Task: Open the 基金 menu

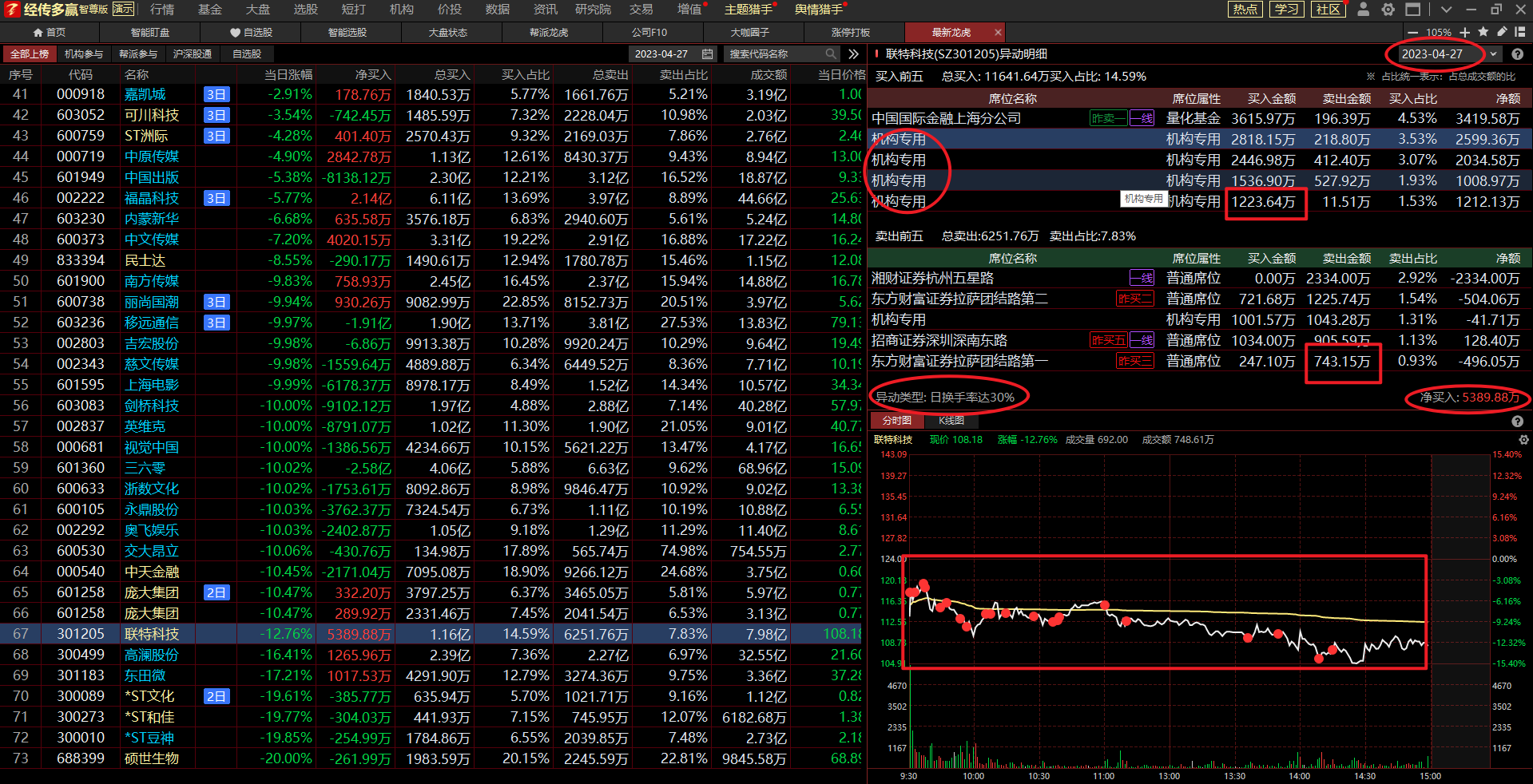Action: click(x=210, y=10)
